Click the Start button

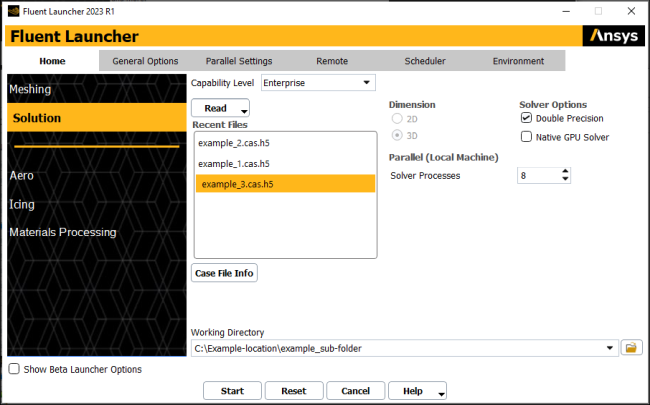[x=232, y=390]
